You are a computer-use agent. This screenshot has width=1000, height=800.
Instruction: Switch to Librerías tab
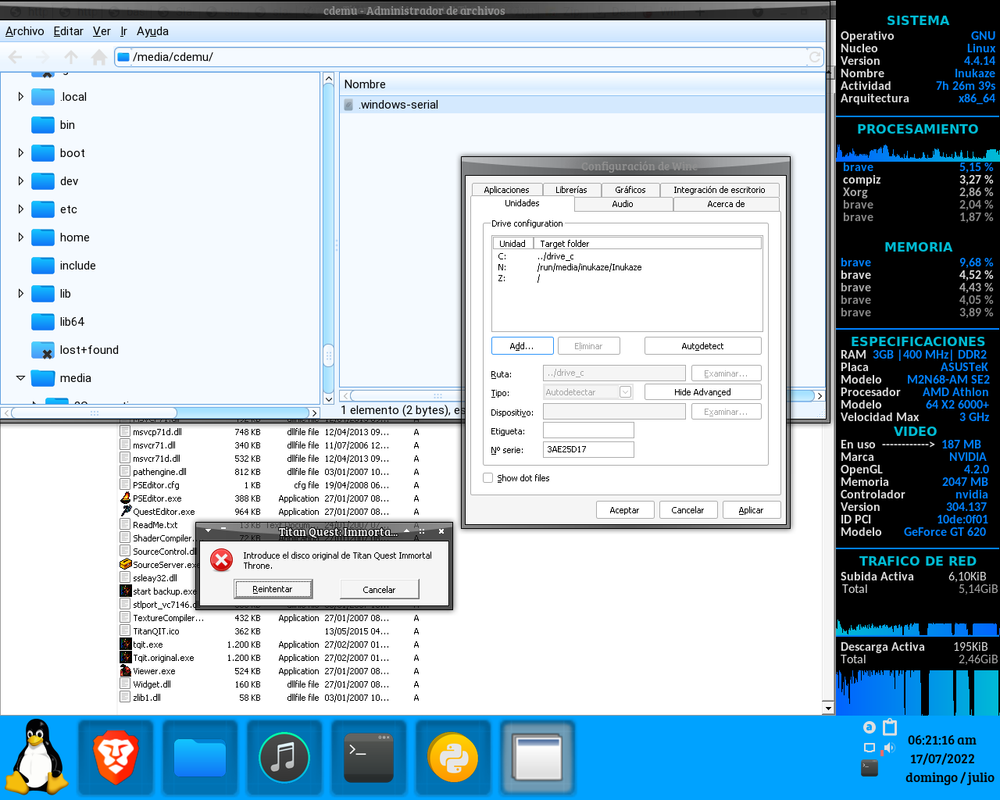pyautogui.click(x=571, y=189)
